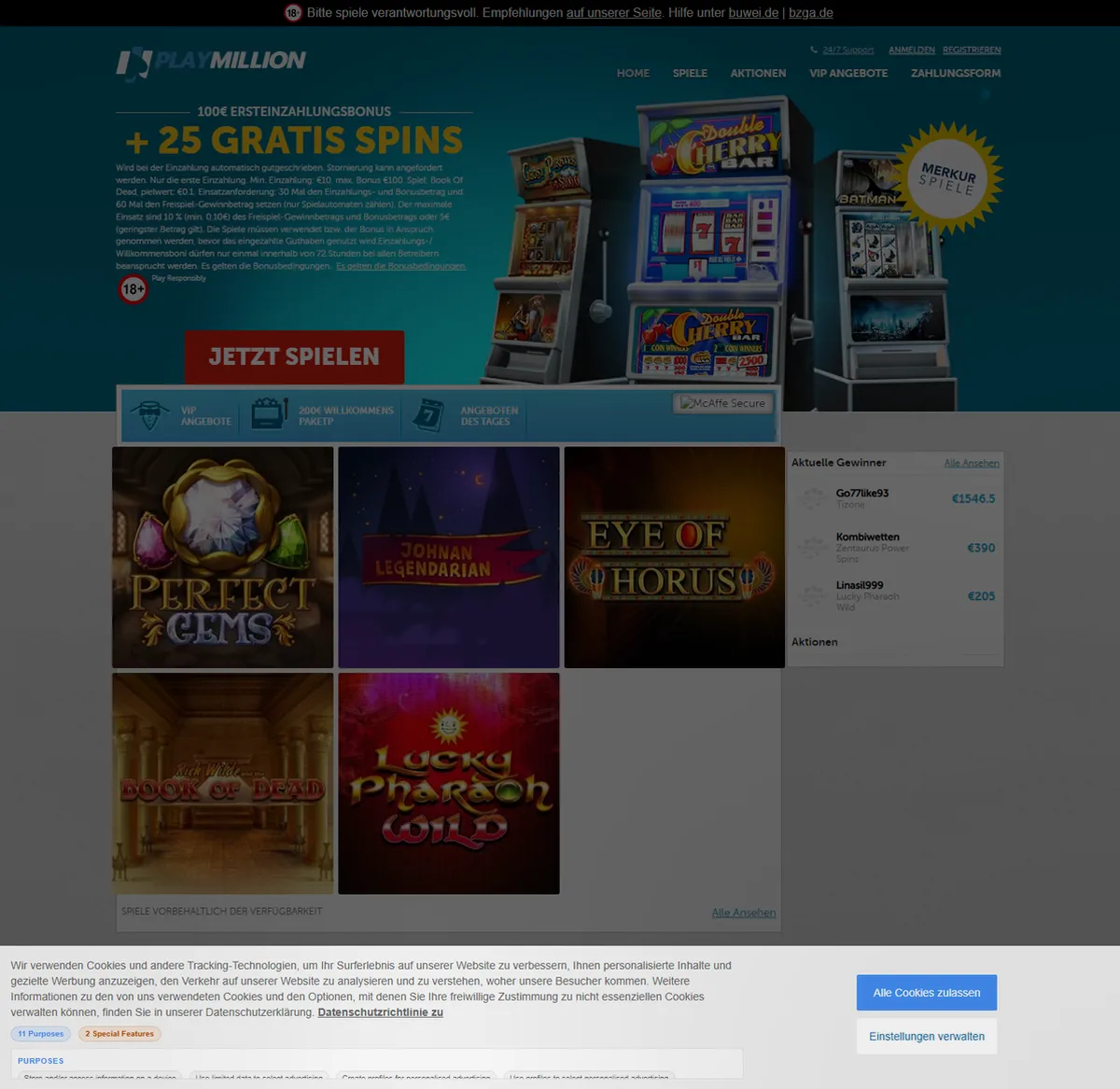Click the phone icon beside 24/7 Support
Viewport: 1120px width, 1089px height.
coord(814,50)
